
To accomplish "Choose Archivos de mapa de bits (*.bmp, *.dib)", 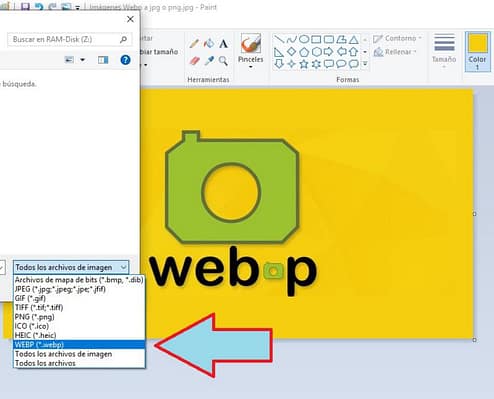I will (x=79, y=280).
